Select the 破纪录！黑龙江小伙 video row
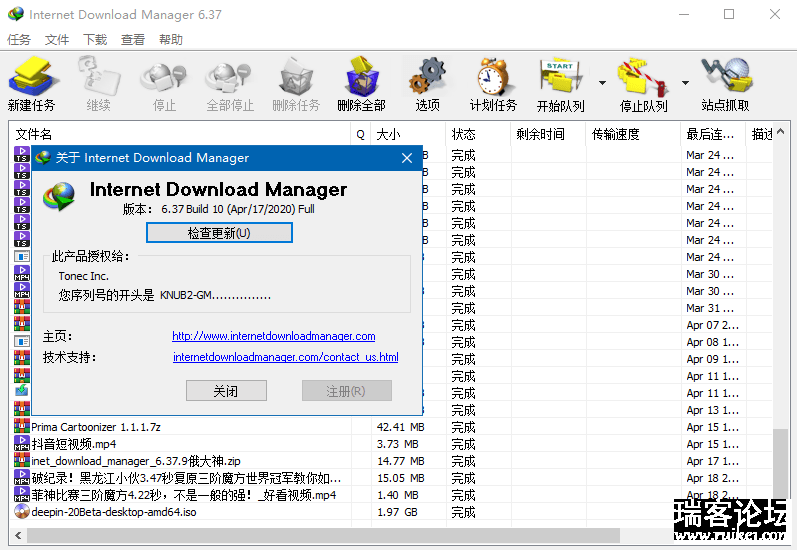797x550 pixels. coord(391,478)
